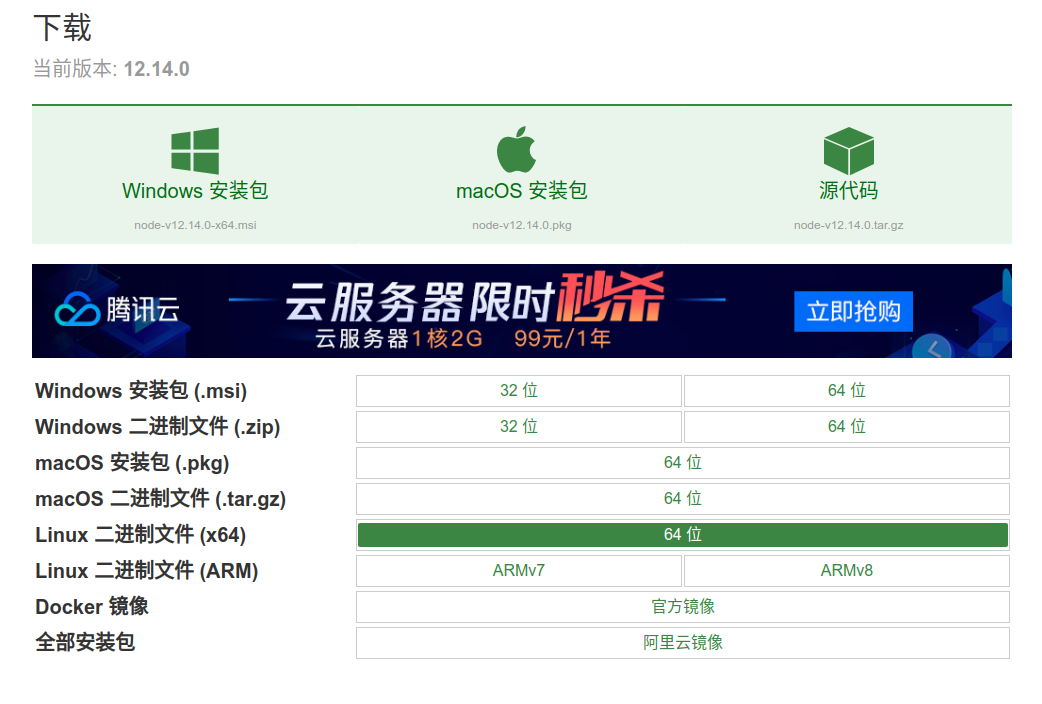Click the Docker 镜像 row label

coord(92,606)
